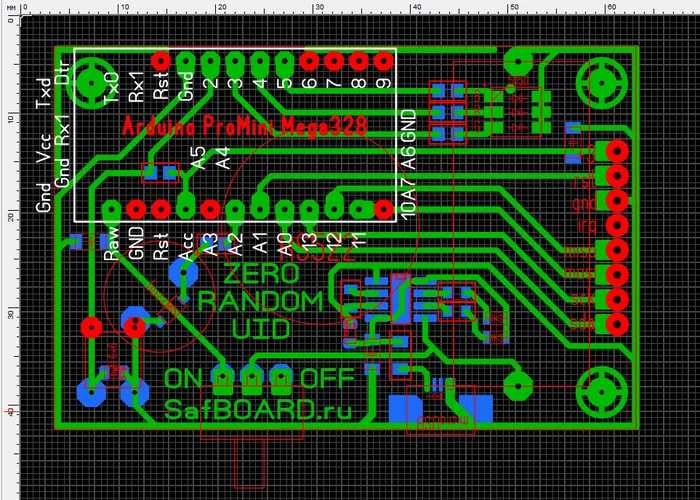Select the green pad above "A0" label

(x=284, y=210)
